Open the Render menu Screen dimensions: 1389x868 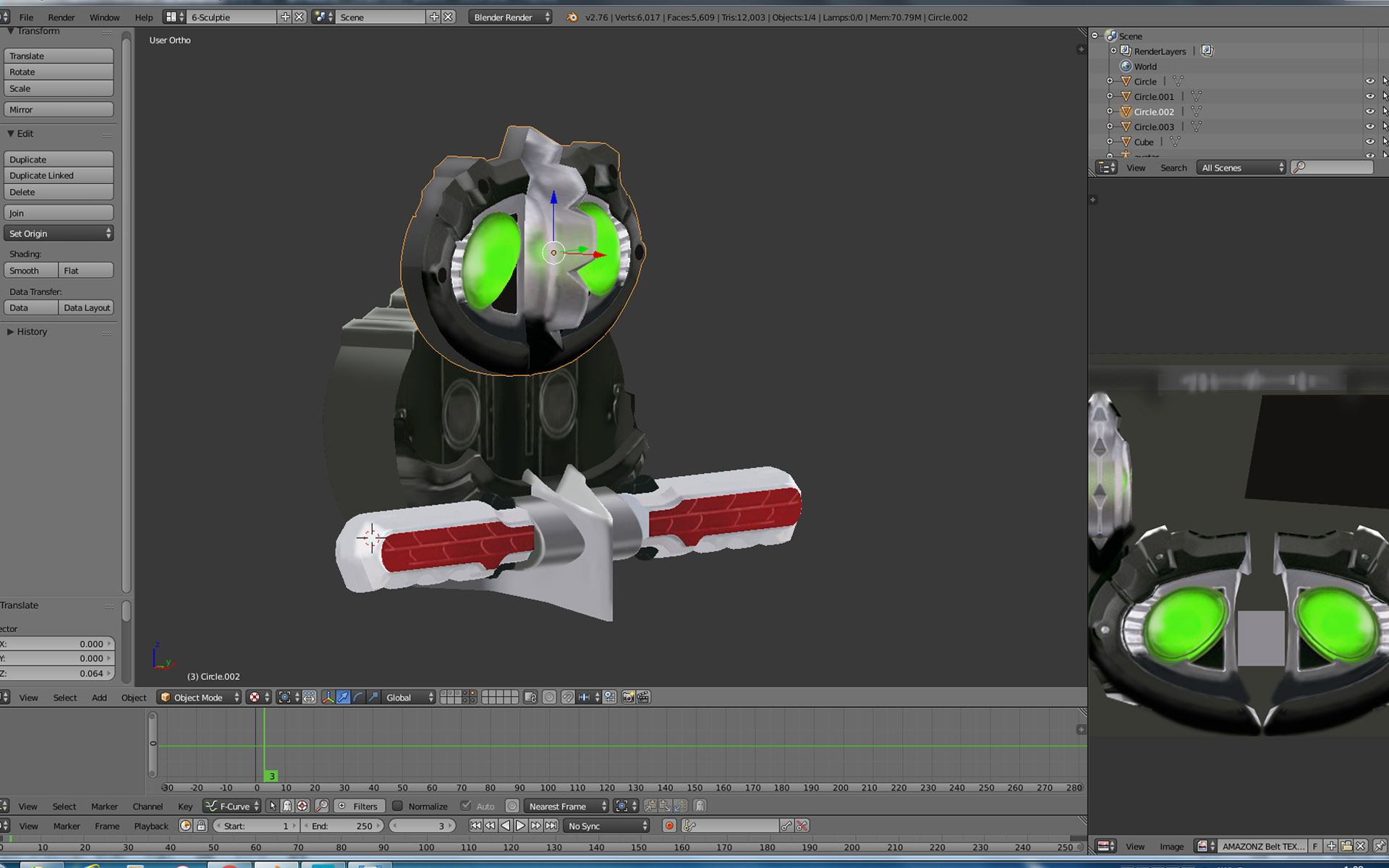(x=61, y=17)
